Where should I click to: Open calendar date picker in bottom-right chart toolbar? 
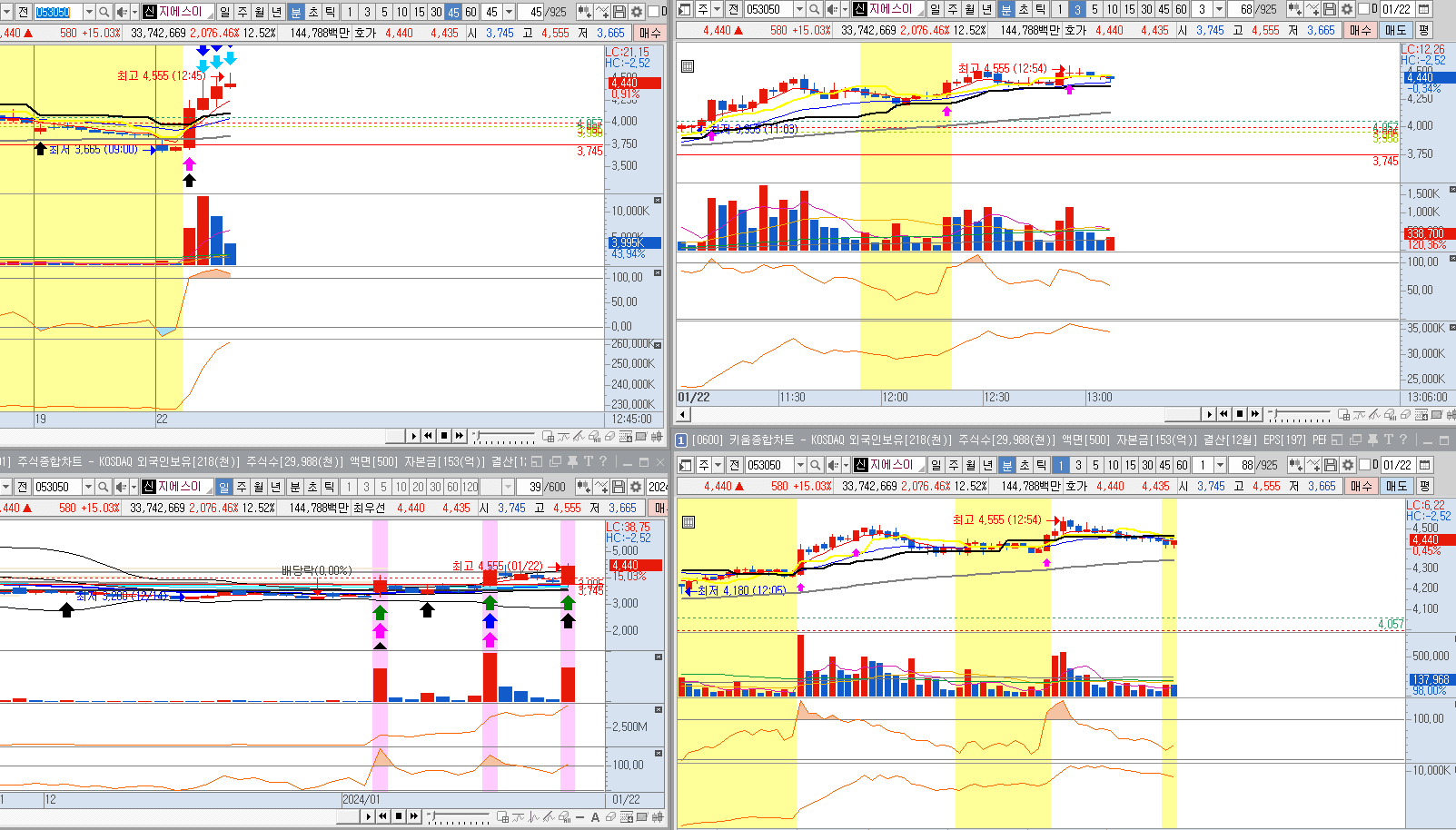pos(1425,465)
